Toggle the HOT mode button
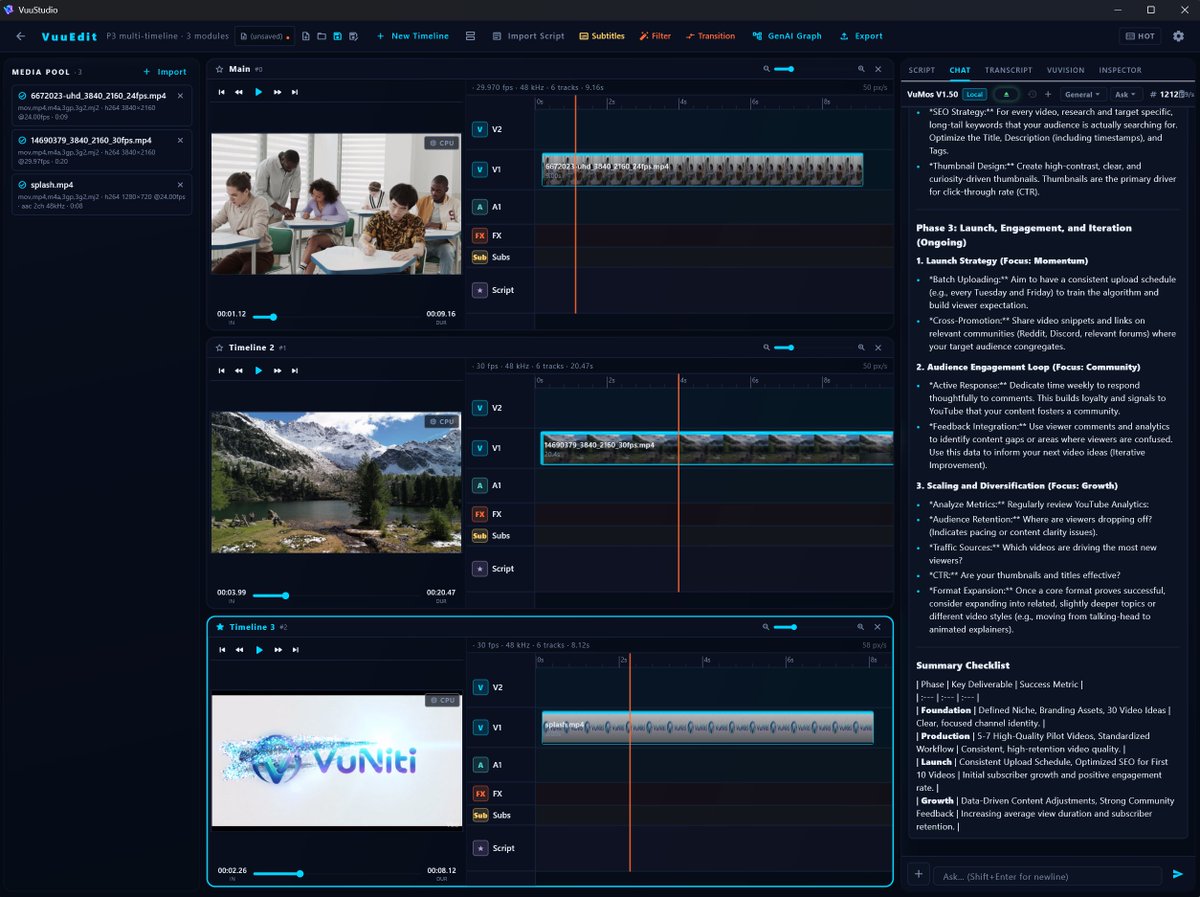This screenshot has height=897, width=1200. tap(1140, 36)
